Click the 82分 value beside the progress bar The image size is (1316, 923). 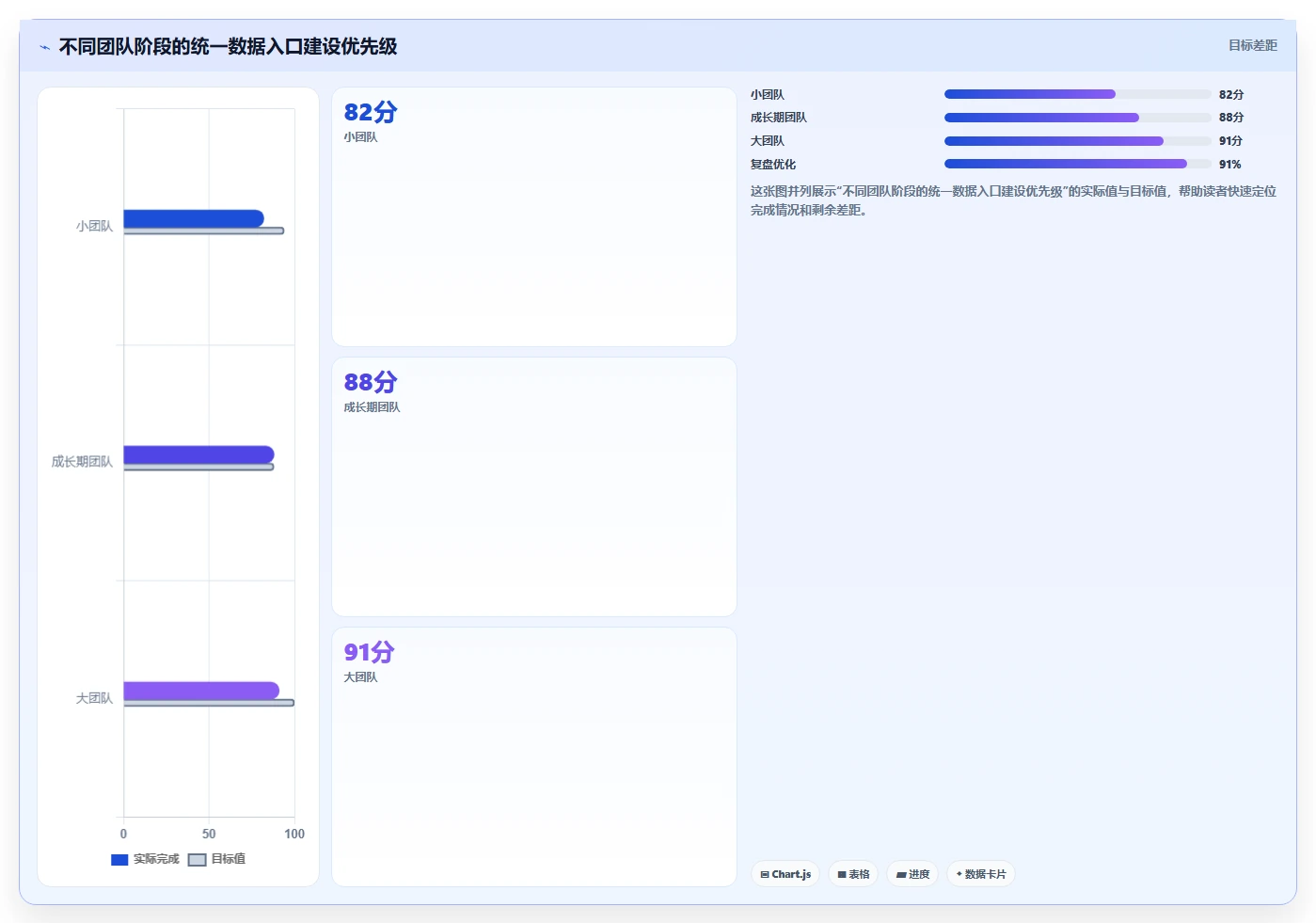tap(1231, 95)
